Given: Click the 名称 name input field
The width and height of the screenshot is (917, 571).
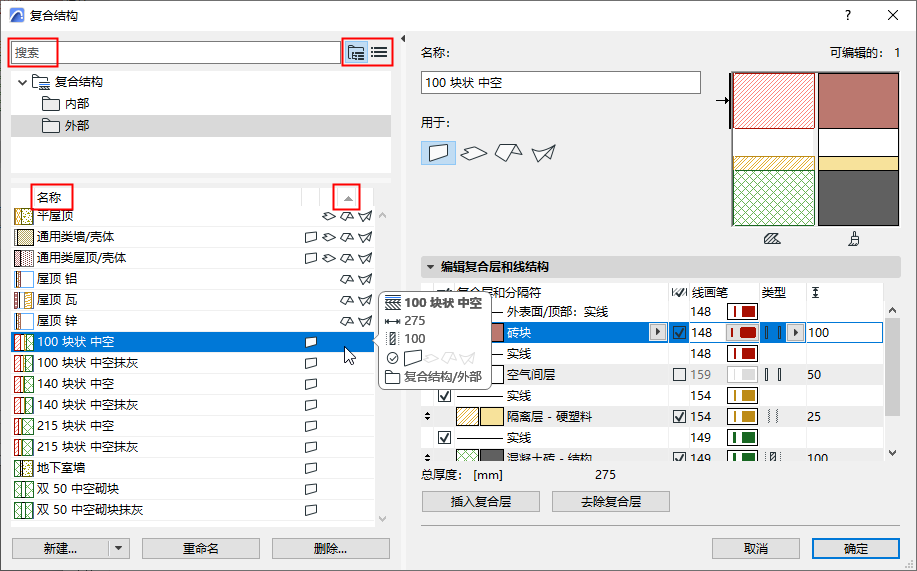Looking at the screenshot, I should [560, 82].
